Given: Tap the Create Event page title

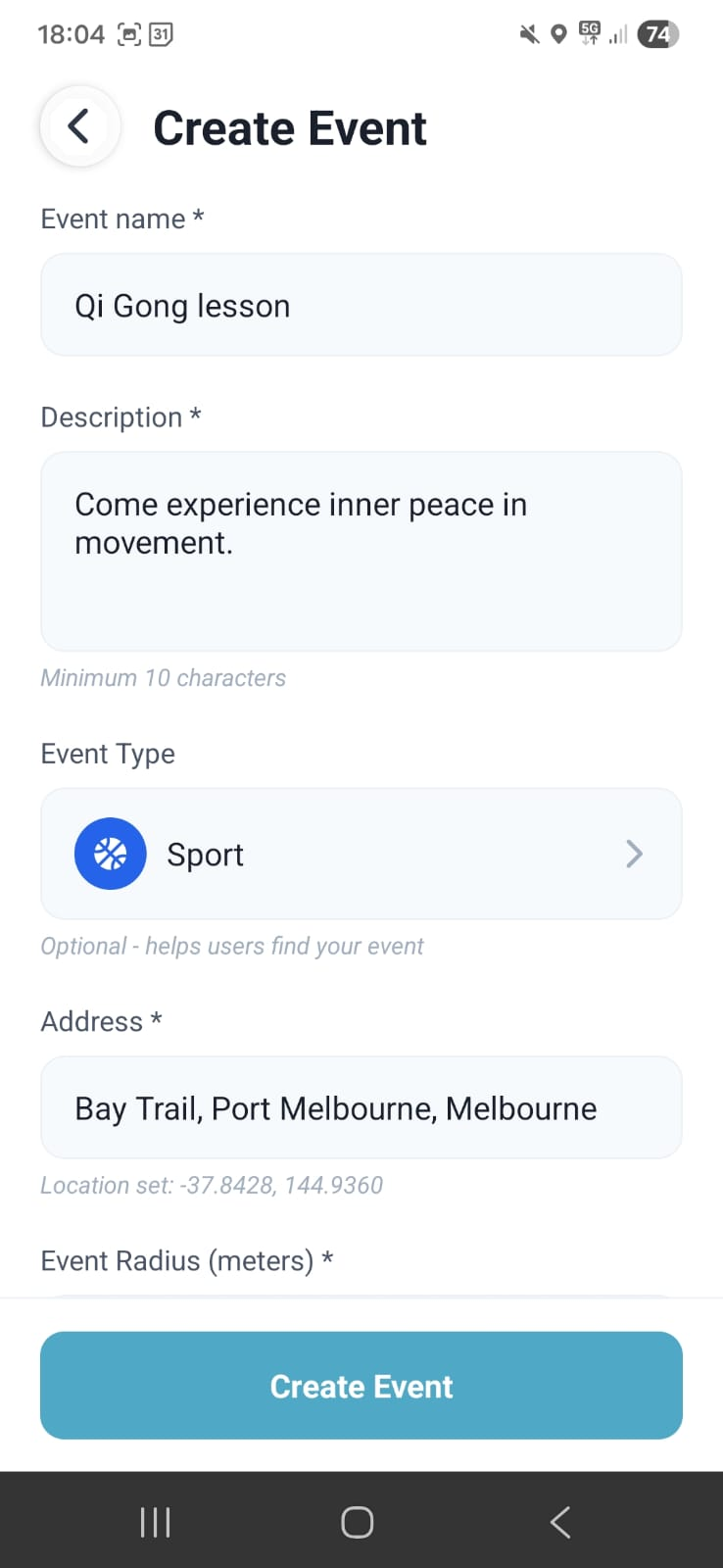Looking at the screenshot, I should pos(290,128).
